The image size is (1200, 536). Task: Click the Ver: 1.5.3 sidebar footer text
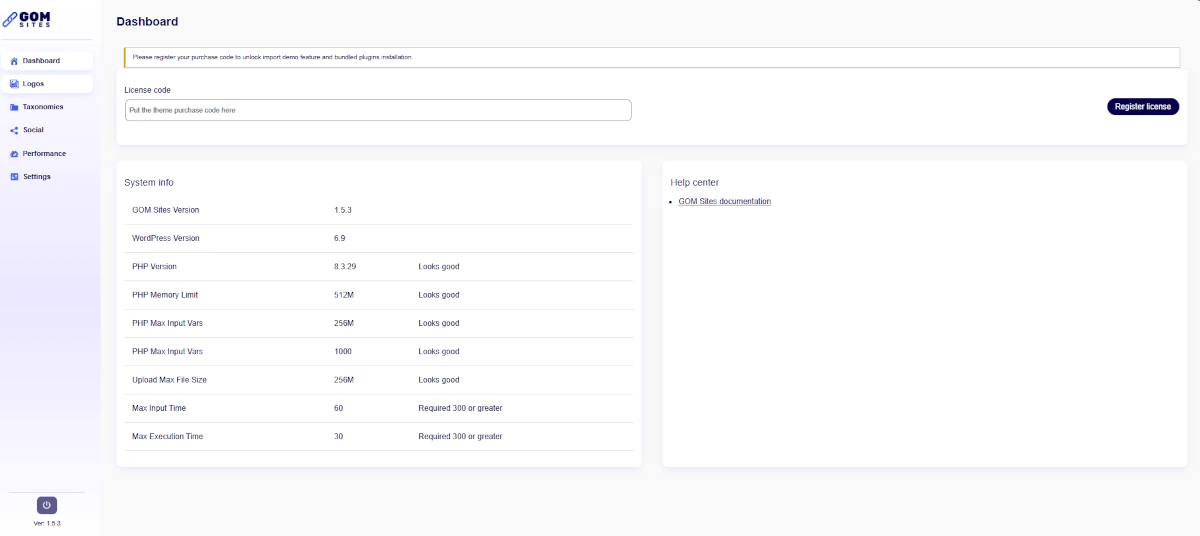pyautogui.click(x=47, y=523)
